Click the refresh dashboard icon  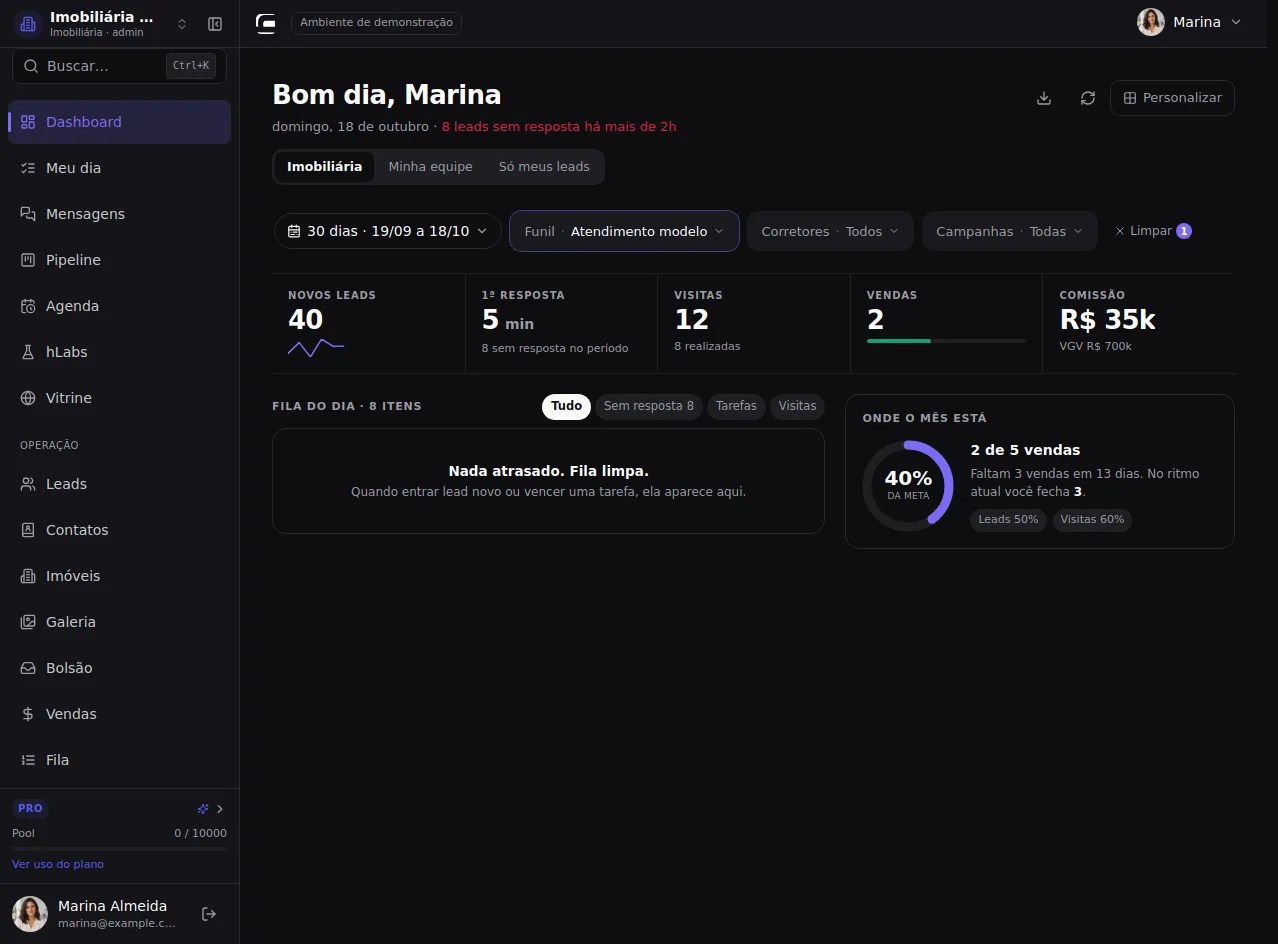point(1088,98)
